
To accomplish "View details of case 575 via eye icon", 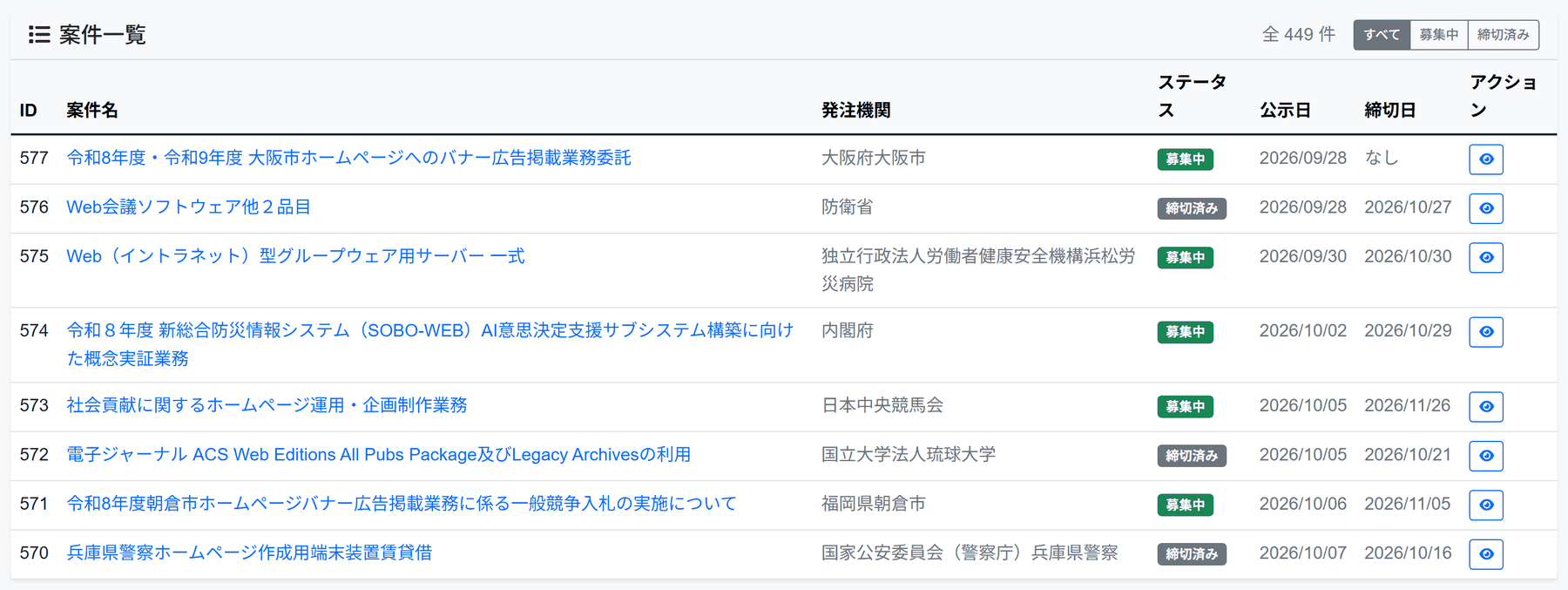I will click(1485, 258).
